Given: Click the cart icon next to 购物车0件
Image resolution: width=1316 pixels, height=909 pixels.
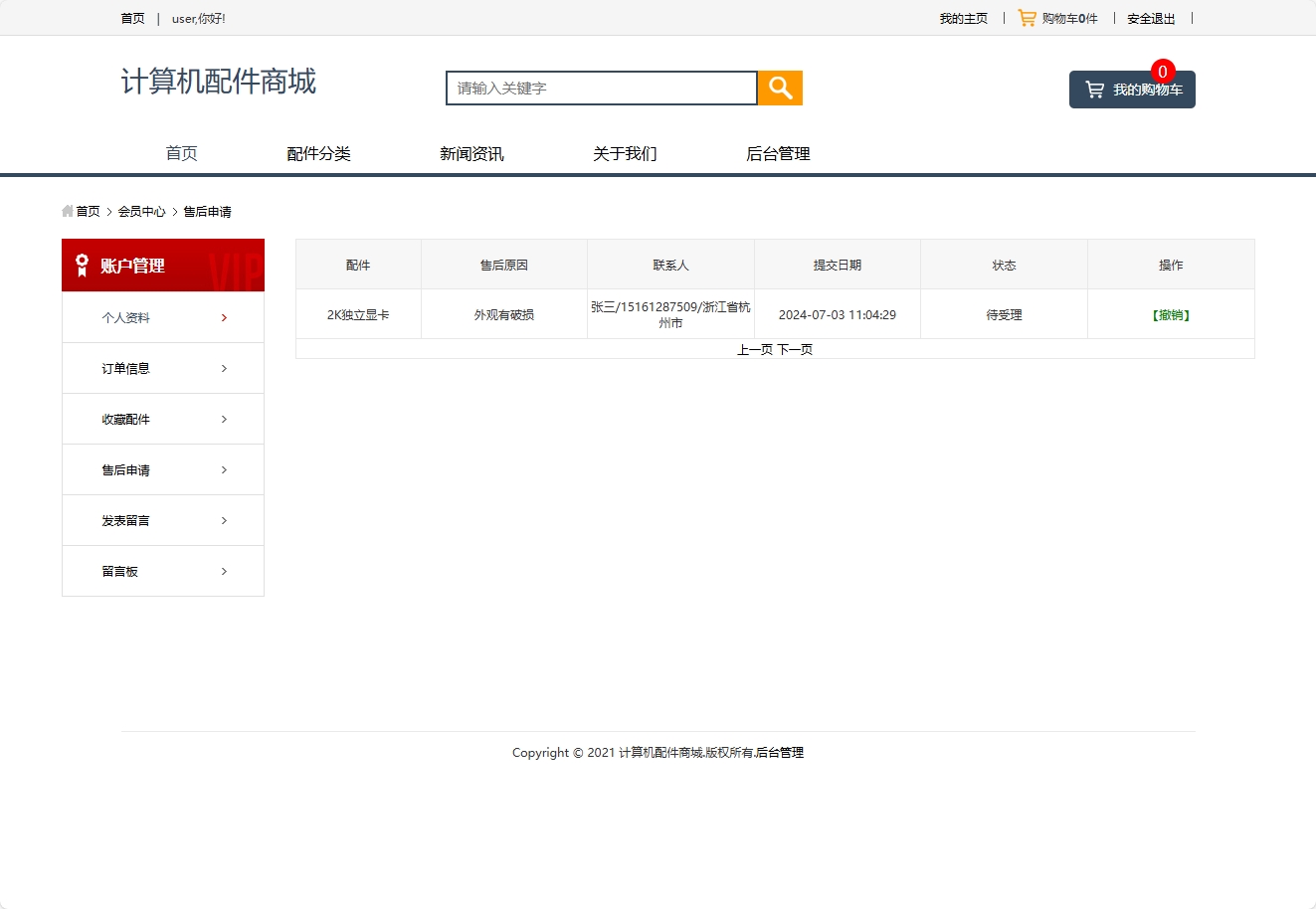Looking at the screenshot, I should pyautogui.click(x=1026, y=17).
